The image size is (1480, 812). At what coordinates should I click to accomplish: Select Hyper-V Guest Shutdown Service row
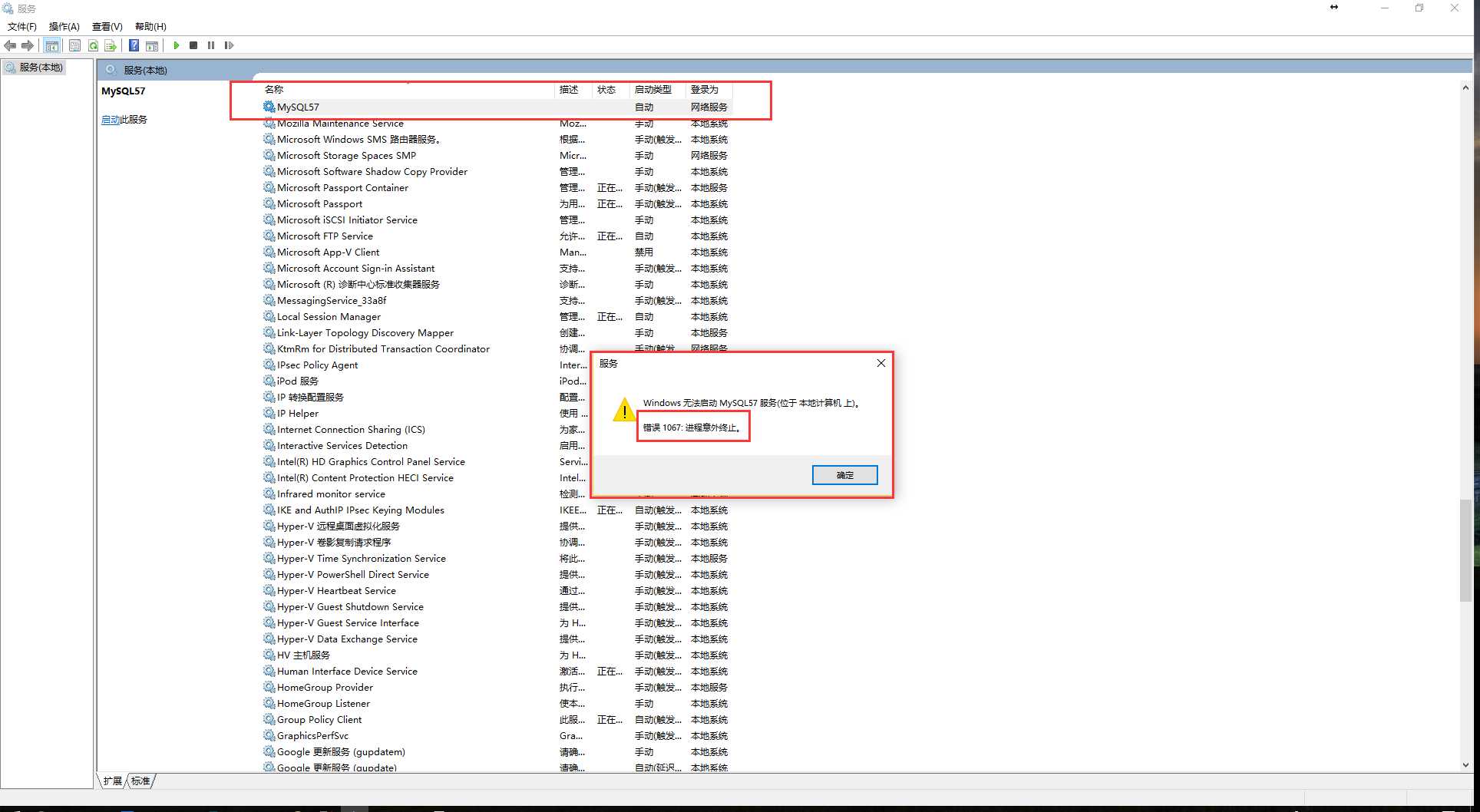[497, 606]
